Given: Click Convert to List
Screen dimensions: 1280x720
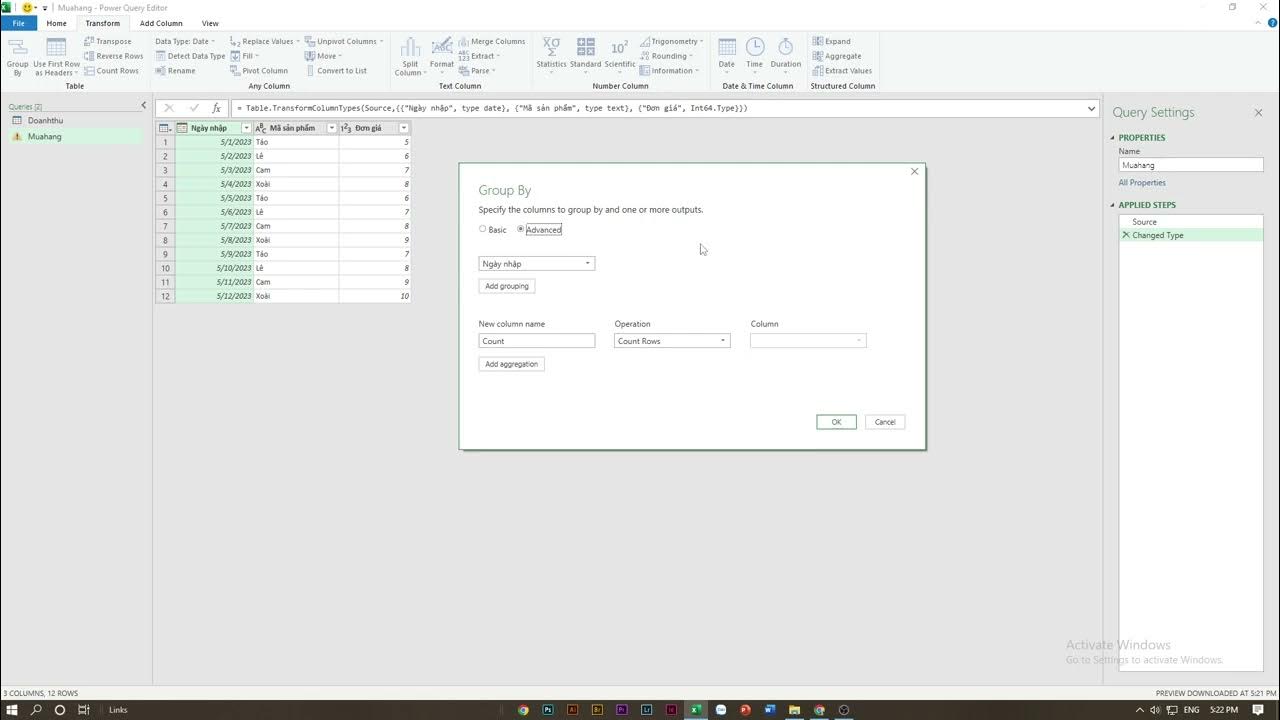Looking at the screenshot, I should (336, 71).
